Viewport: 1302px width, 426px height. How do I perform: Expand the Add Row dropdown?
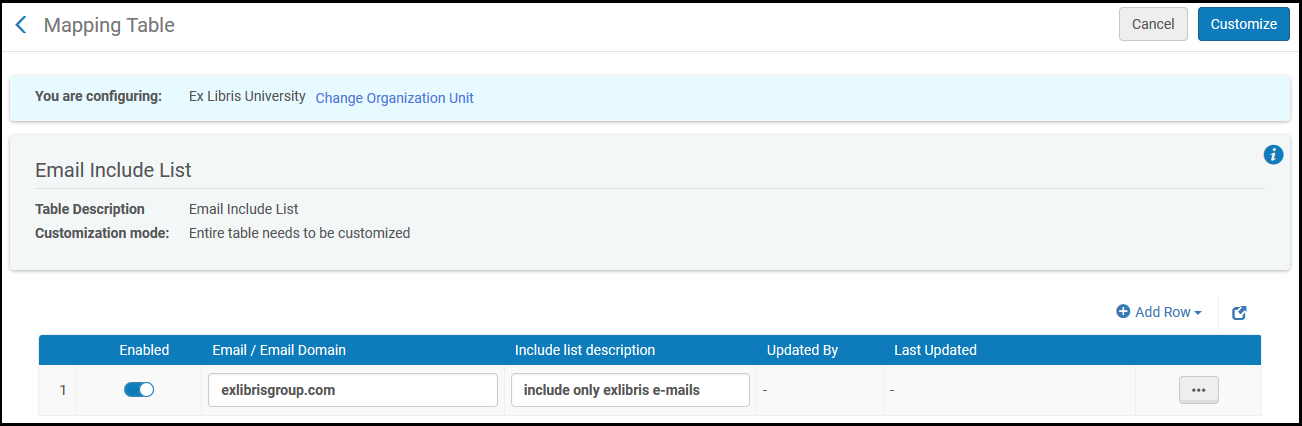(1159, 312)
